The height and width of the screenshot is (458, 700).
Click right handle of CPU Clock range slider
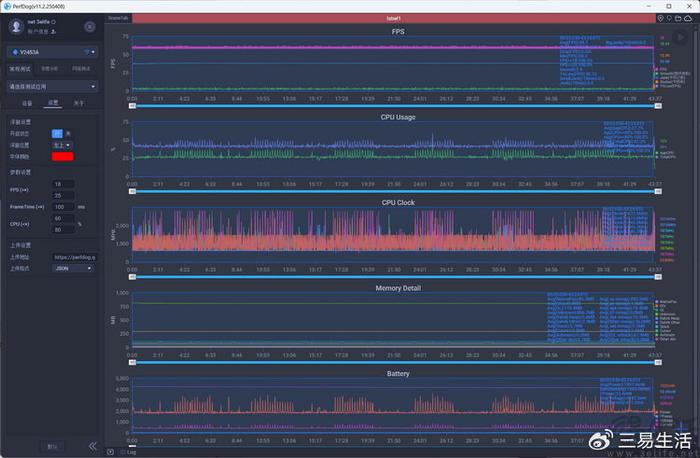tap(658, 277)
